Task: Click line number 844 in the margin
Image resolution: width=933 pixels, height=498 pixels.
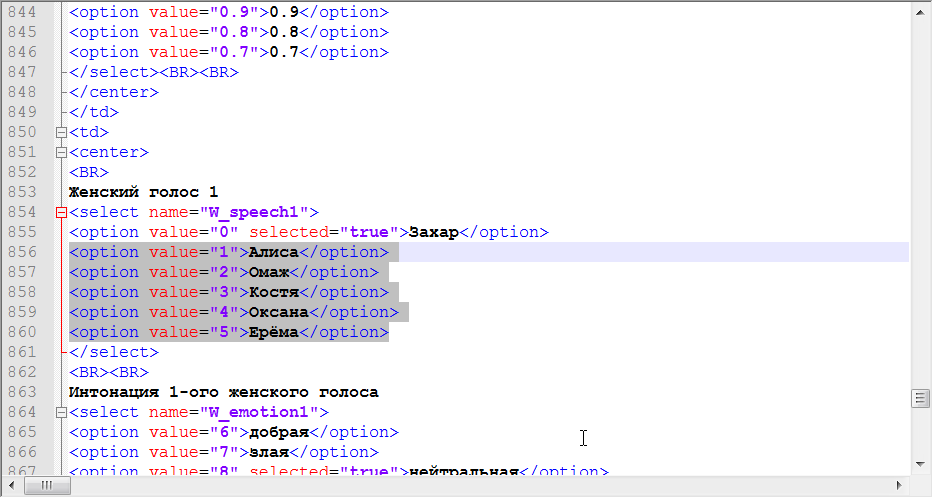Action: [x=22, y=12]
